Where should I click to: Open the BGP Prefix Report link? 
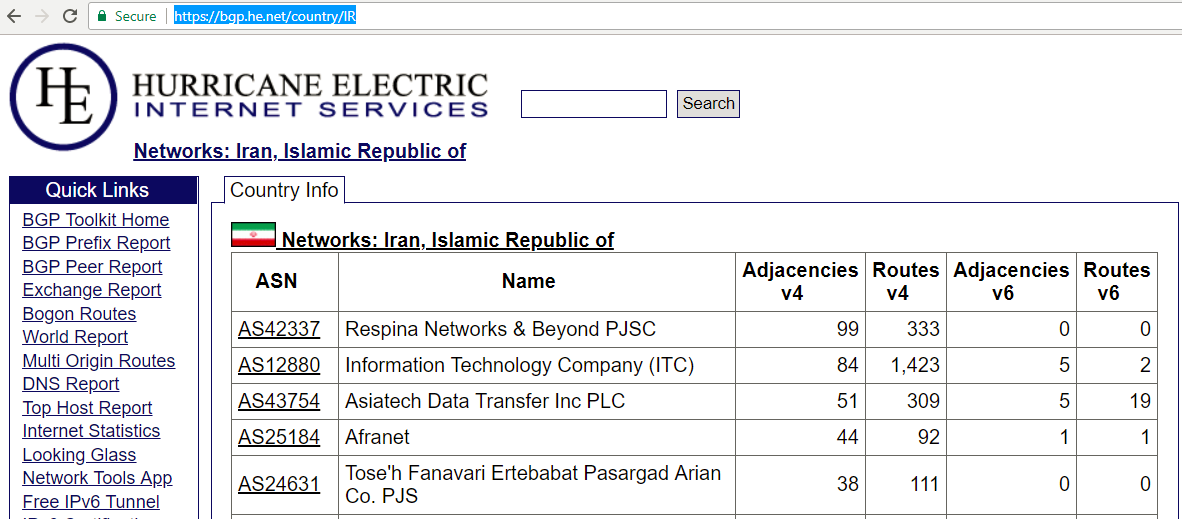pos(96,243)
